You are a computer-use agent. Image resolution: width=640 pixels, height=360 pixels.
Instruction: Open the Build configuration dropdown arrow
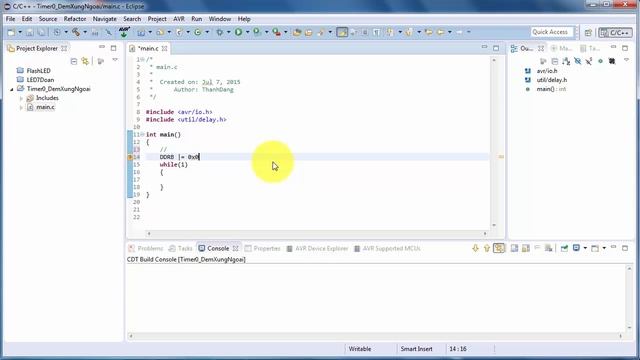[85, 32]
